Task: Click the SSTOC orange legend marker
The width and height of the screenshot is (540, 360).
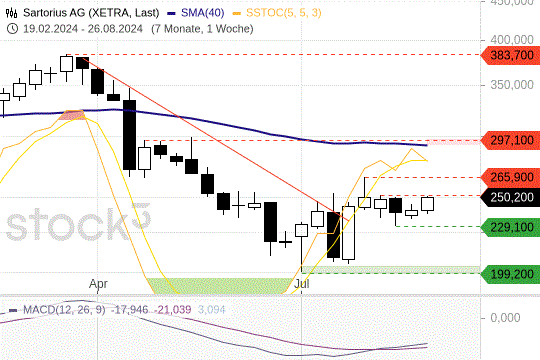Action: tap(237, 13)
